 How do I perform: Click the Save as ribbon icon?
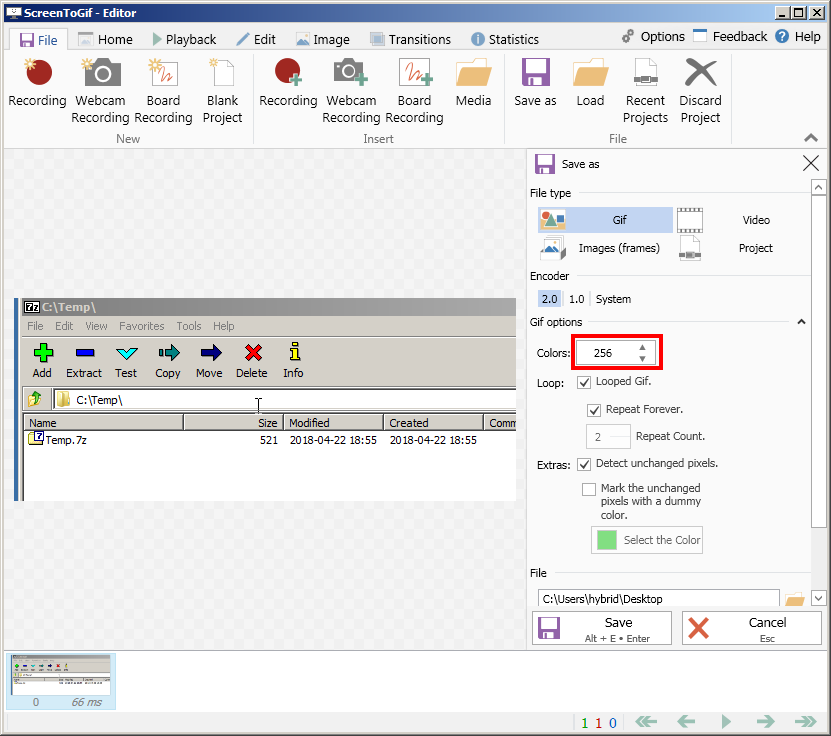535,83
